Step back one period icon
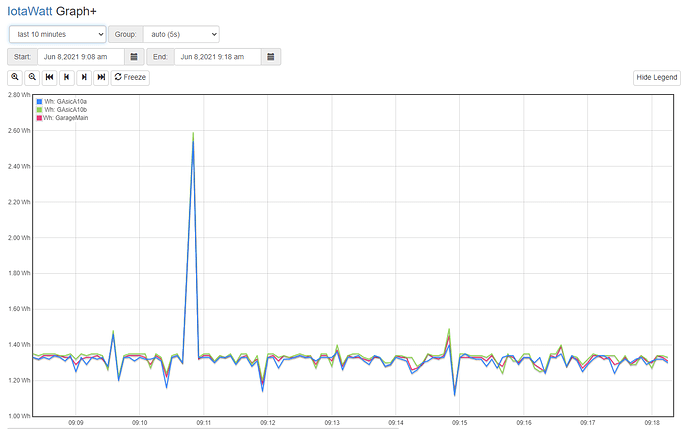Screen dimensions: 690x429 click(x=66, y=77)
